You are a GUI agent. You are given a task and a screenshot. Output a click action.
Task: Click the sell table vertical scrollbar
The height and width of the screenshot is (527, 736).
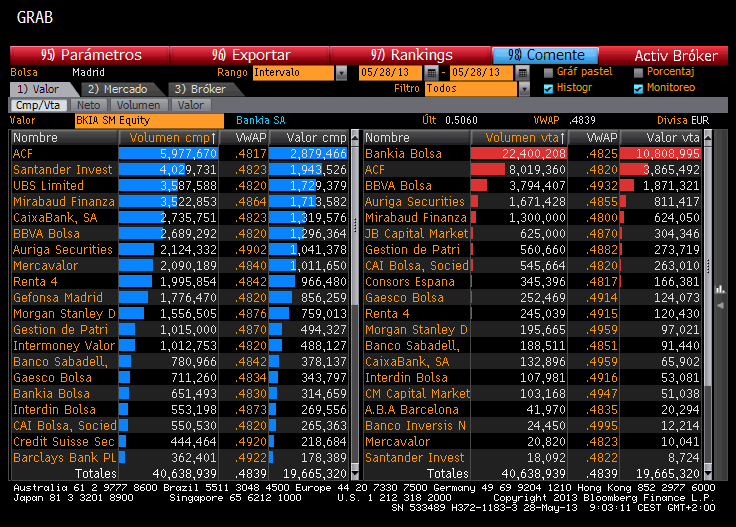tap(708, 305)
